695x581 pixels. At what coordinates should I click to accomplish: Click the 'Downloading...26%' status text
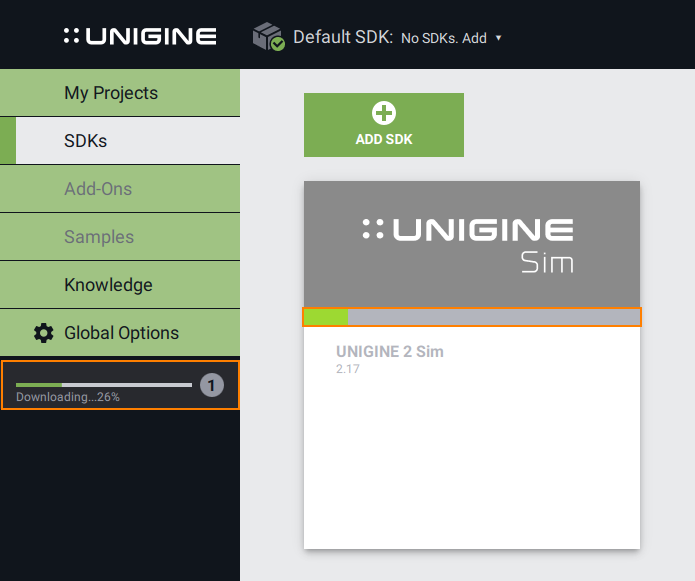[68, 397]
